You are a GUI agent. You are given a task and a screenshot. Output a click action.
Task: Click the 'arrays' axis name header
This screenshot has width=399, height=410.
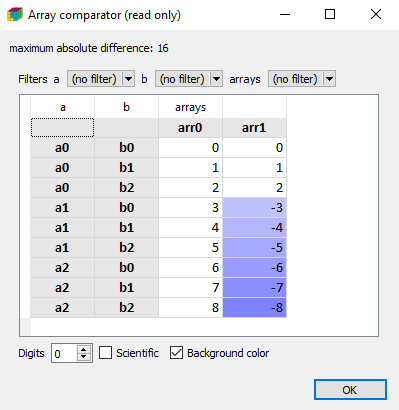pyautogui.click(x=190, y=107)
